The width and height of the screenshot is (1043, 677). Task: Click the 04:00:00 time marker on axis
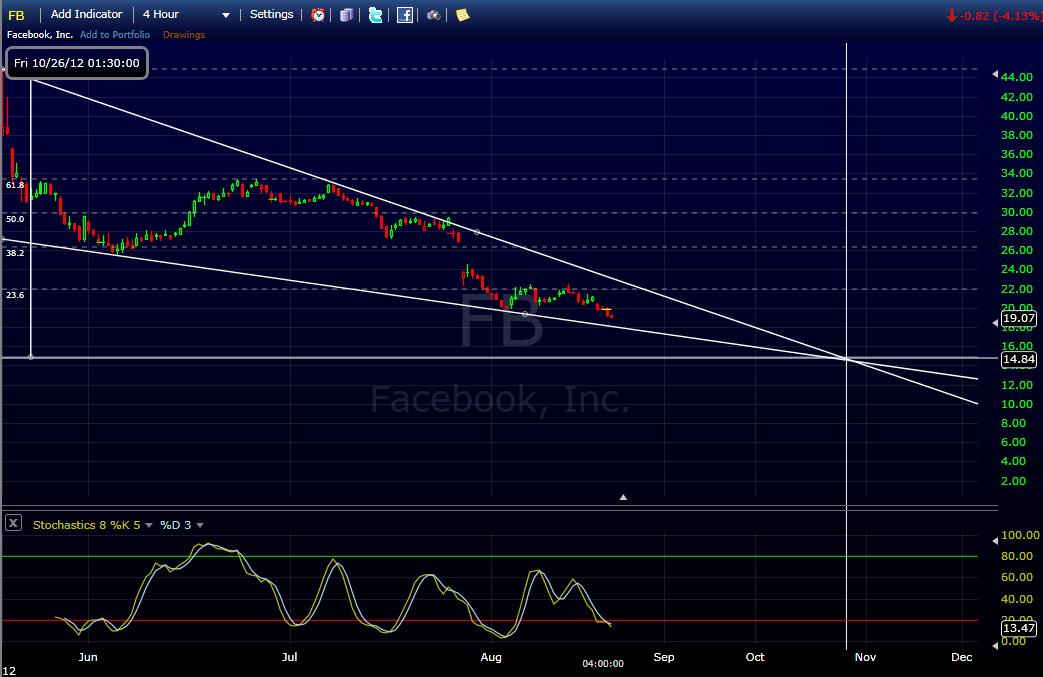[x=603, y=664]
